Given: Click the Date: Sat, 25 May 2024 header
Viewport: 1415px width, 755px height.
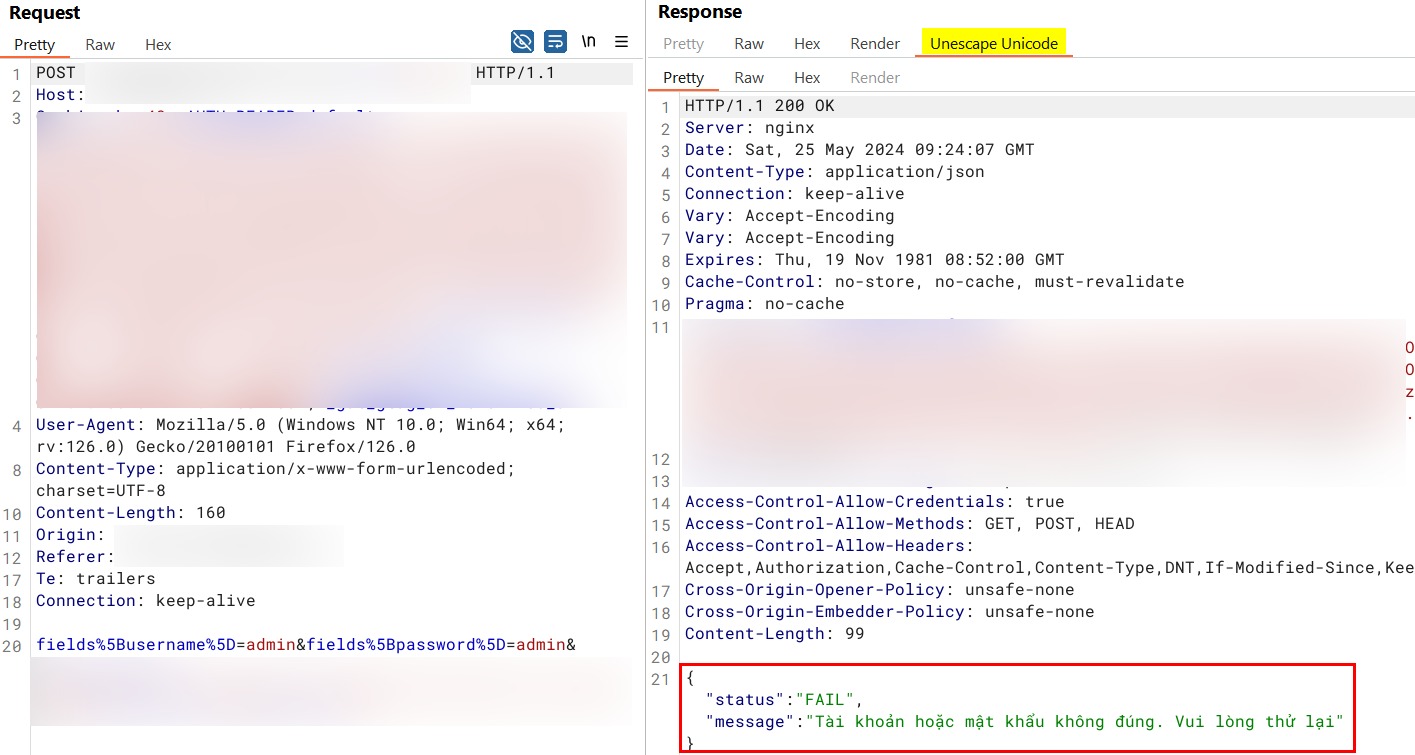Looking at the screenshot, I should point(860,150).
